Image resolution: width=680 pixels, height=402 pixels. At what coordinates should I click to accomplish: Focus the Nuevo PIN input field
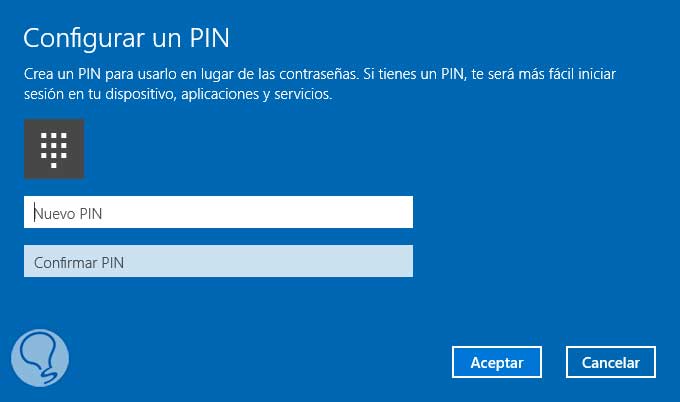[x=218, y=212]
